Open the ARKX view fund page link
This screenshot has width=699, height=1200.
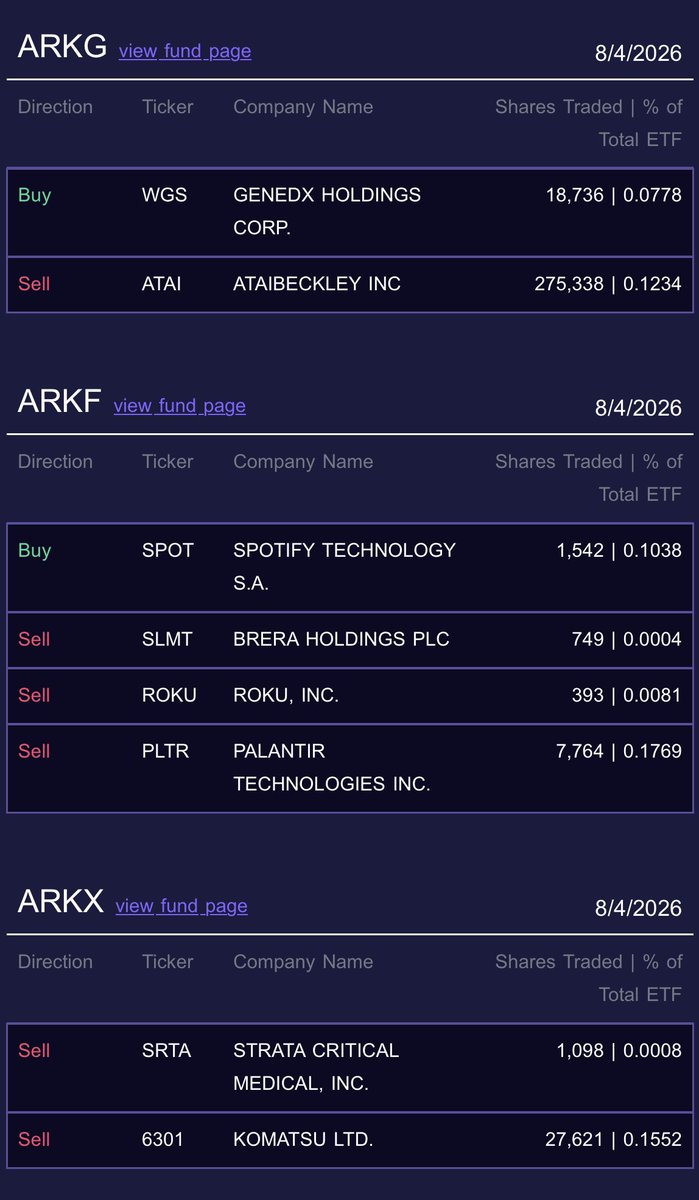click(x=182, y=905)
